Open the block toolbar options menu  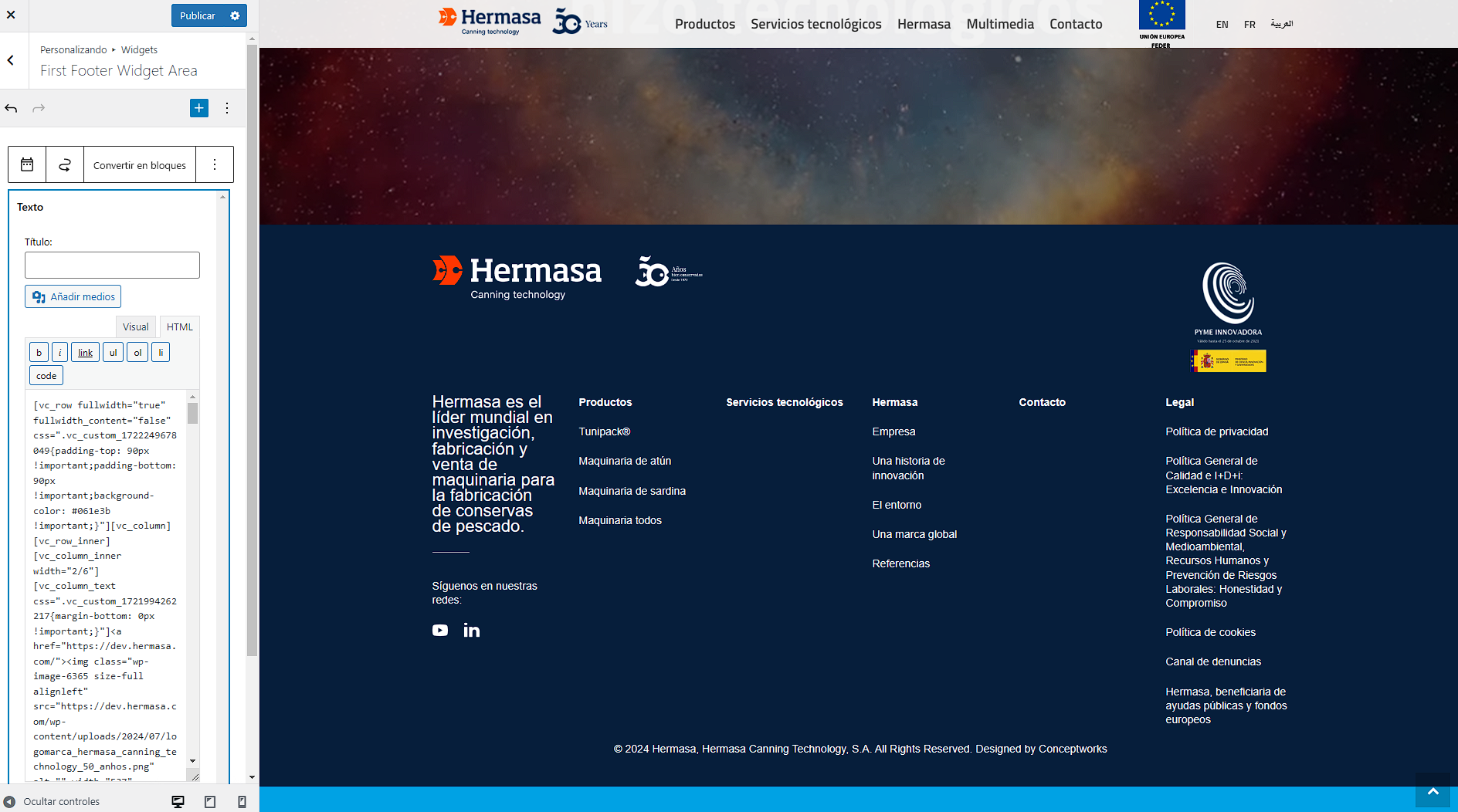tap(215, 164)
